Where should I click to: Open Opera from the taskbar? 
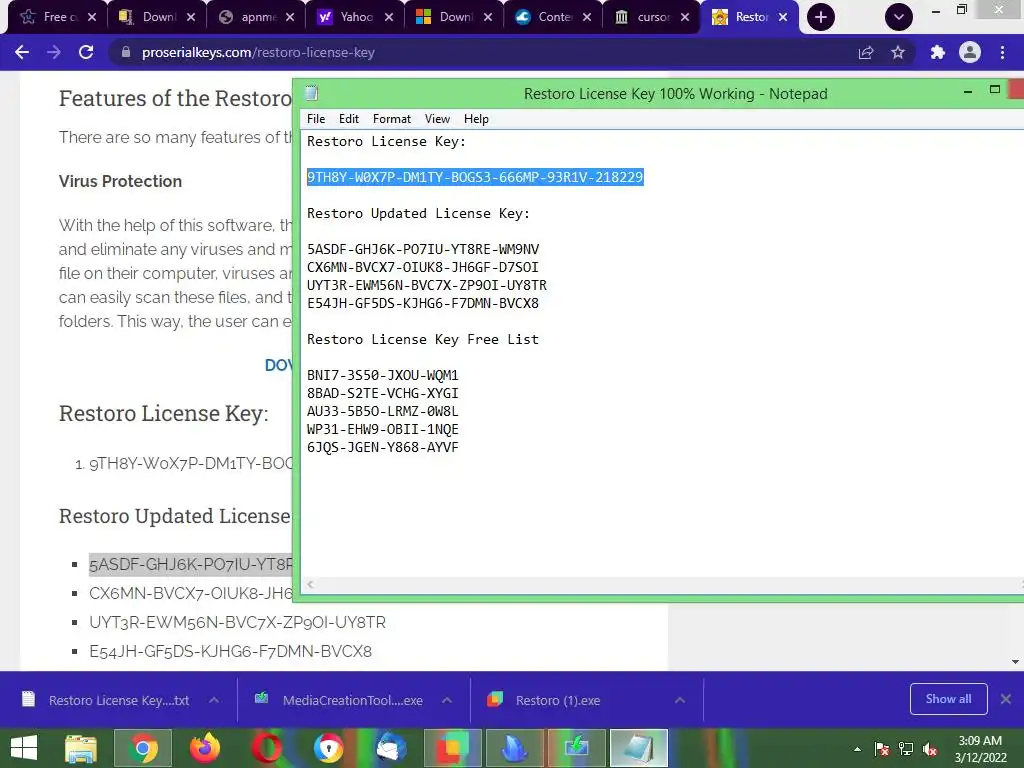pyautogui.click(x=266, y=748)
